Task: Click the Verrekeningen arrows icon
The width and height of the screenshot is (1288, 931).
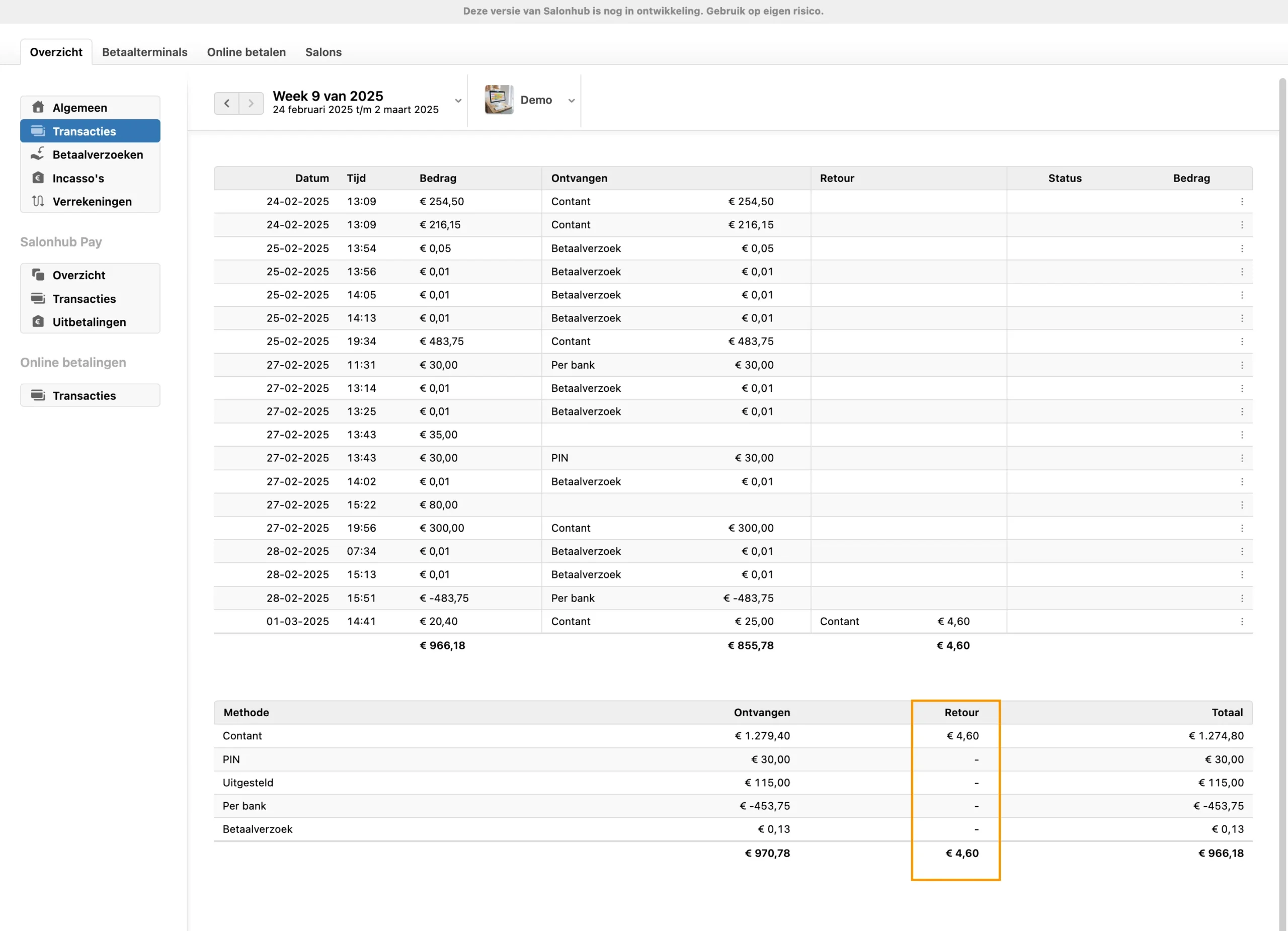Action: [x=38, y=201]
